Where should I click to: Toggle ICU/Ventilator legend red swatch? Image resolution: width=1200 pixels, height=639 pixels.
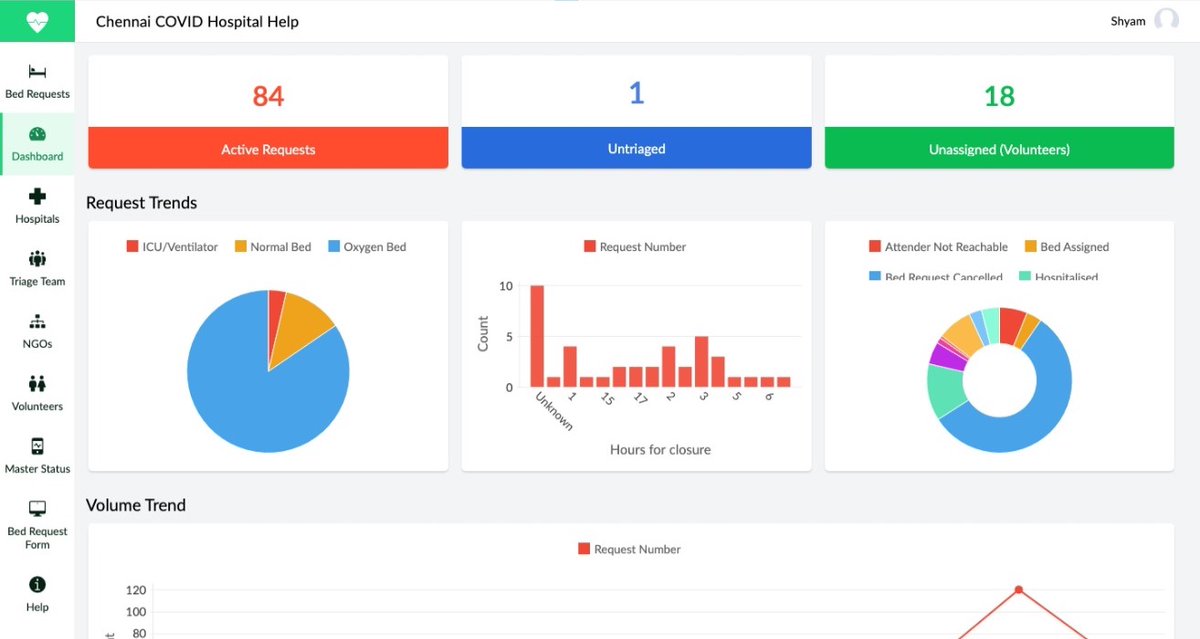(132, 247)
